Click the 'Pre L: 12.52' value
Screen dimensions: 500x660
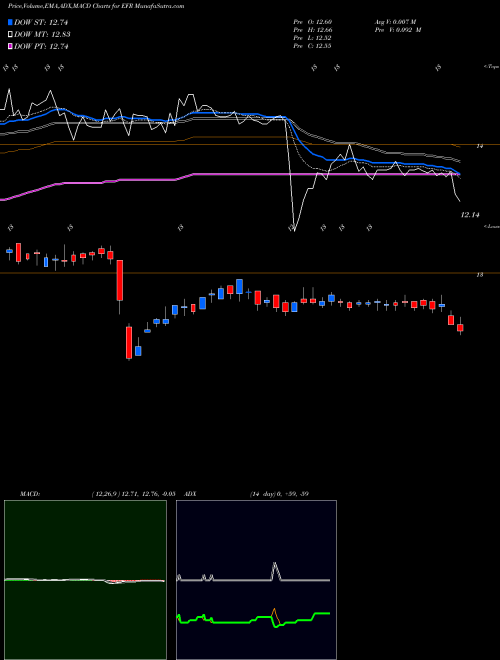point(312,38)
